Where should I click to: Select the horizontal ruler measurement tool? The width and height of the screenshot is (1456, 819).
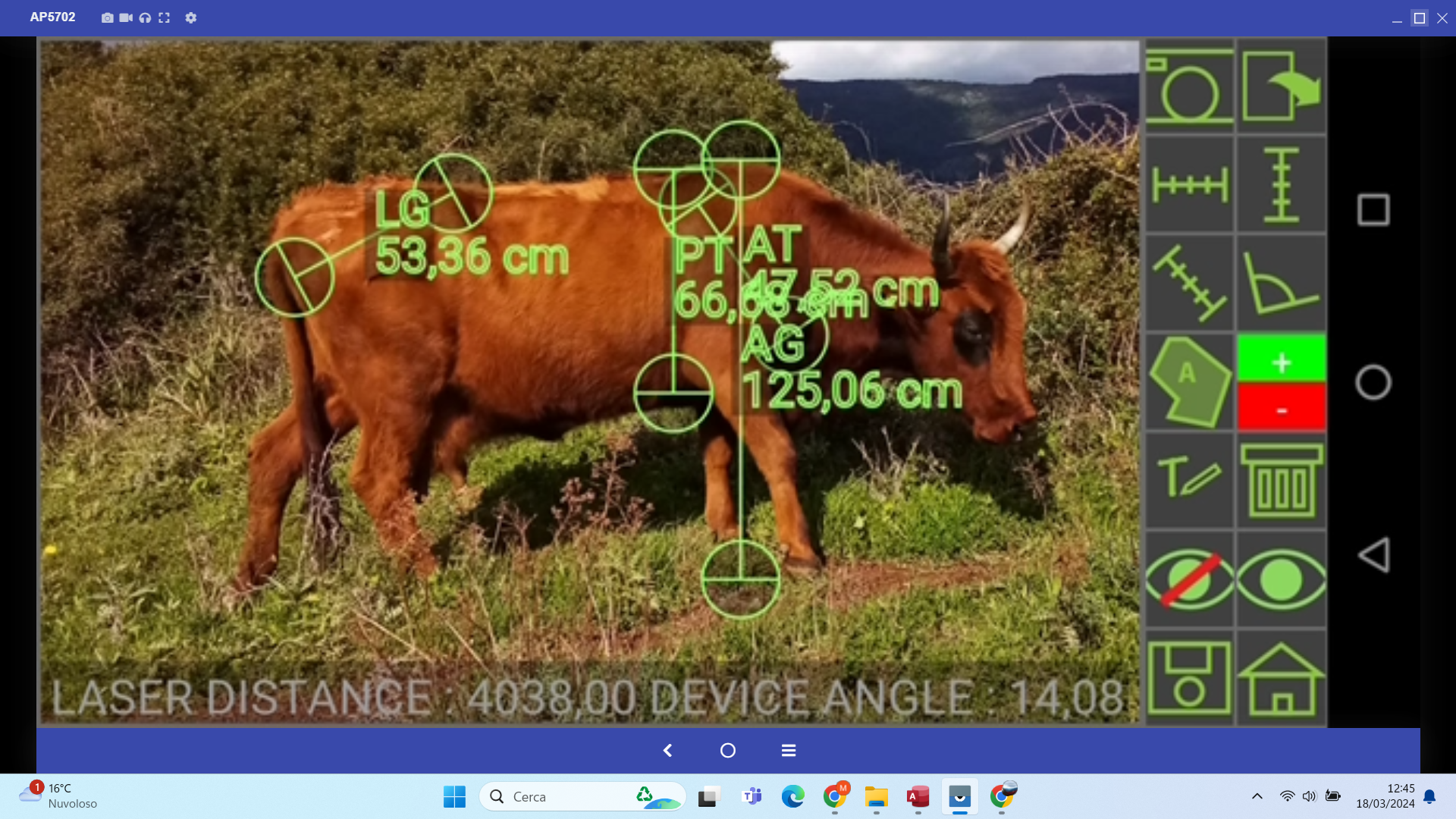(x=1188, y=185)
